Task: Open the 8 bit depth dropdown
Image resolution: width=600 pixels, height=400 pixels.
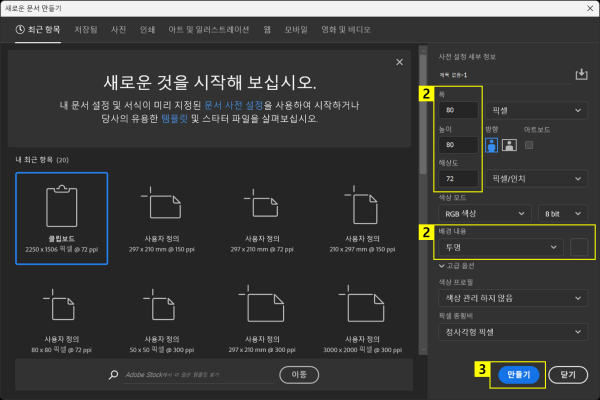Action: 562,214
